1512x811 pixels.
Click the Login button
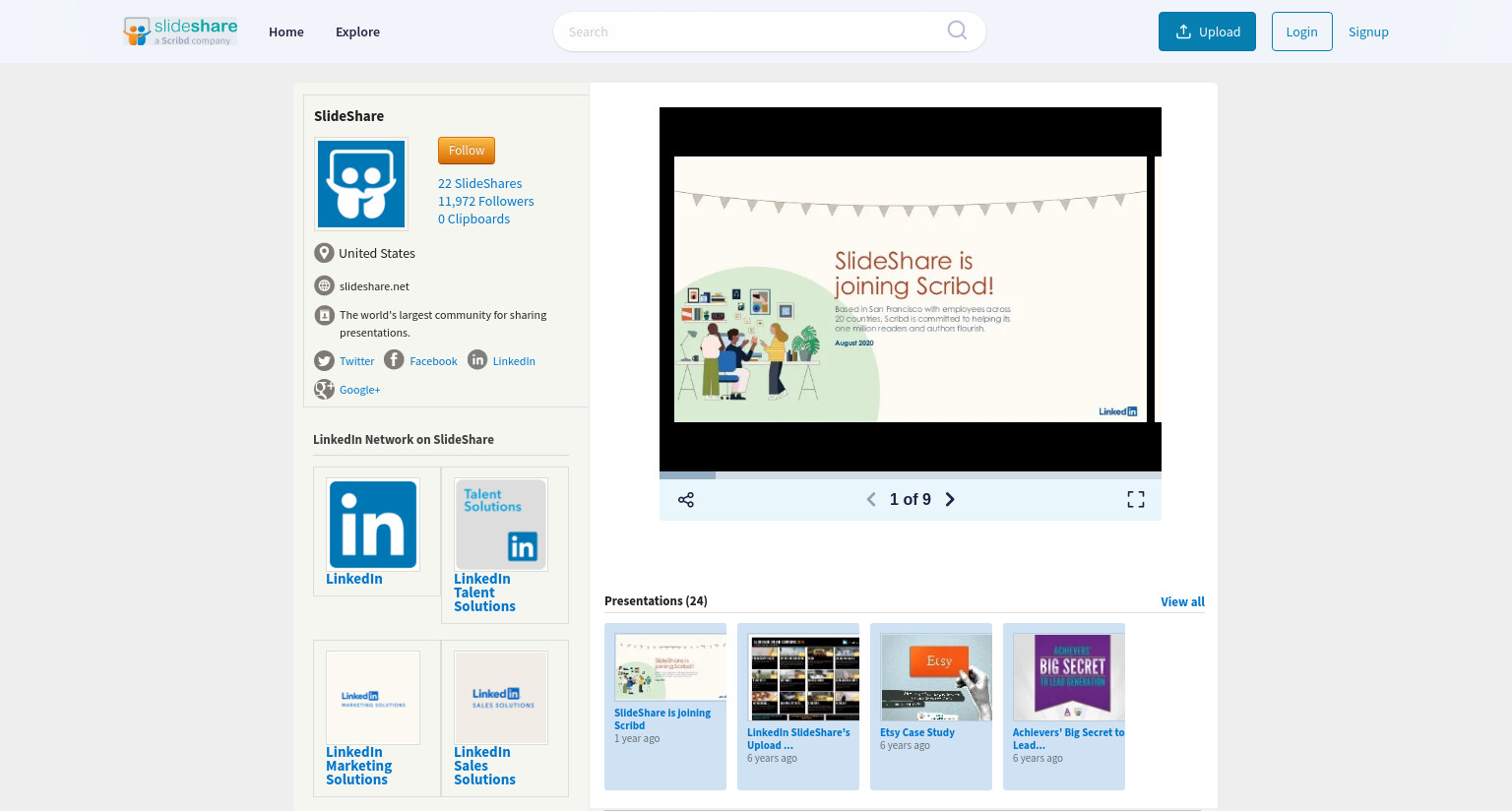tap(1301, 31)
